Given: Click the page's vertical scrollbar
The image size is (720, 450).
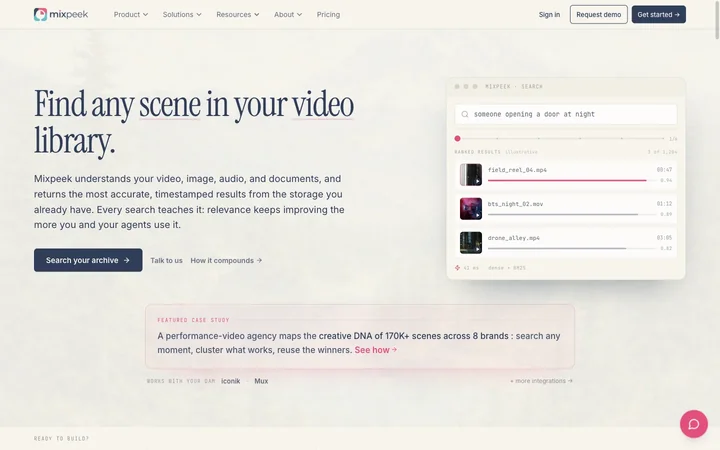Looking at the screenshot, I should tap(717, 21).
